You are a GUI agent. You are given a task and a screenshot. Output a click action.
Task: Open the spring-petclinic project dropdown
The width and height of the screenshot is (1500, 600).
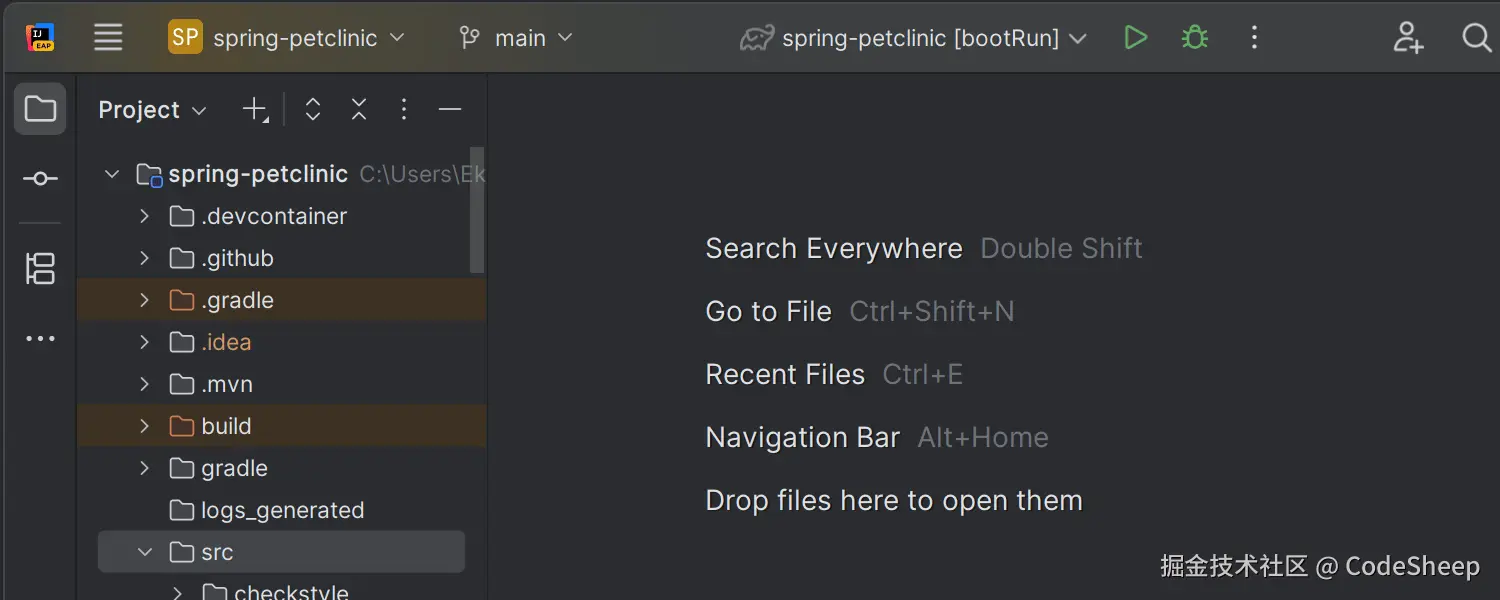pos(287,38)
